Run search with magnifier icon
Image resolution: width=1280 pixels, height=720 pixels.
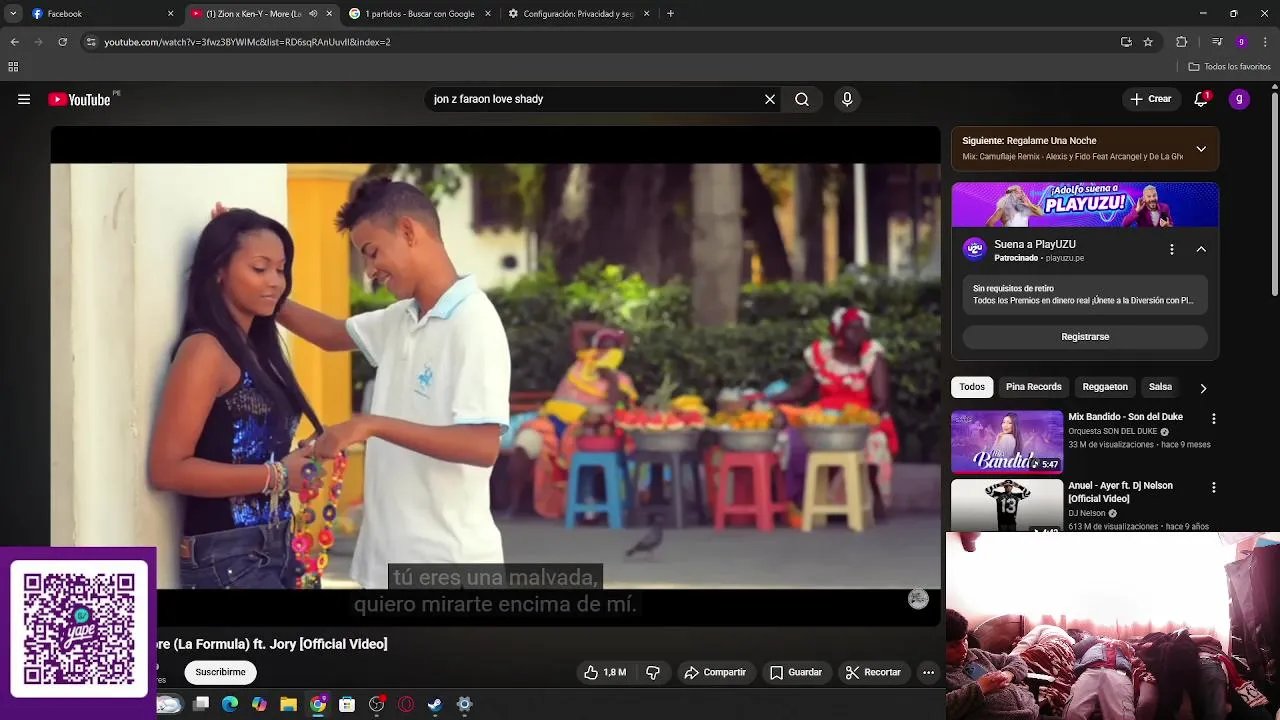pos(802,99)
